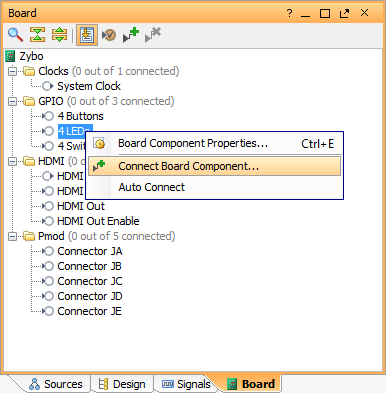Select Connector JE

click(89, 311)
